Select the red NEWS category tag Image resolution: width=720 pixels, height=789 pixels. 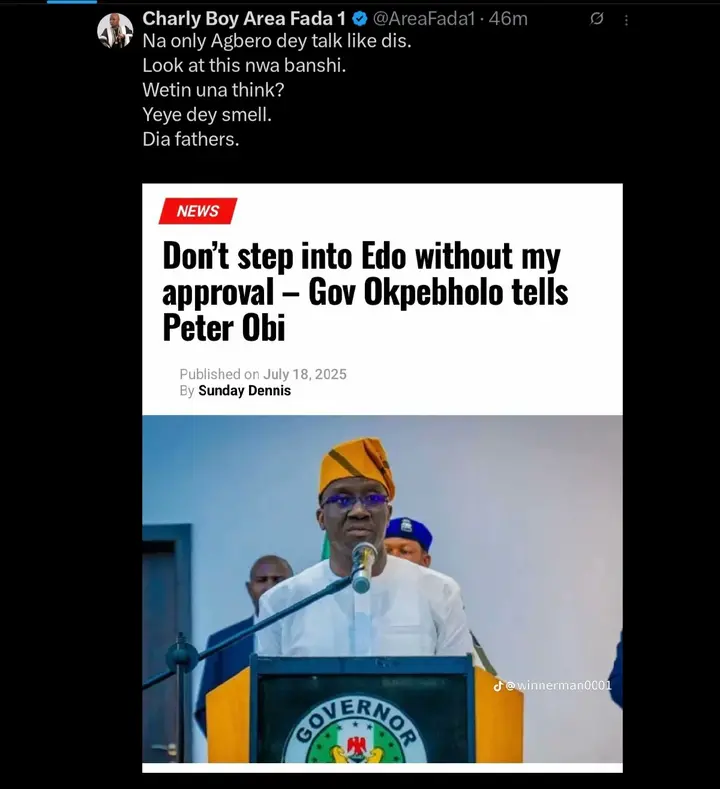[x=198, y=211]
